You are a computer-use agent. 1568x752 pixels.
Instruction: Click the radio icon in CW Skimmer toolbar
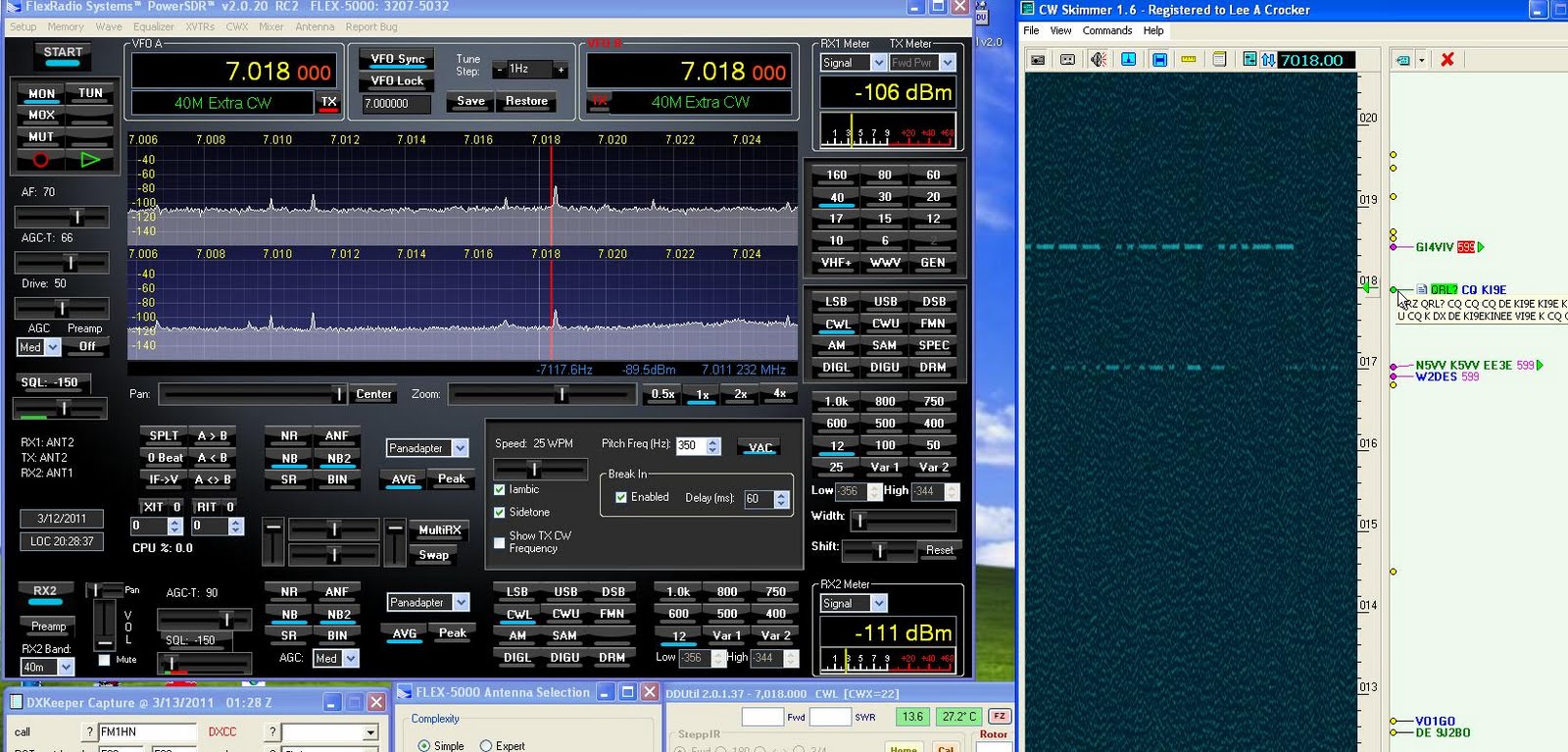[1038, 60]
